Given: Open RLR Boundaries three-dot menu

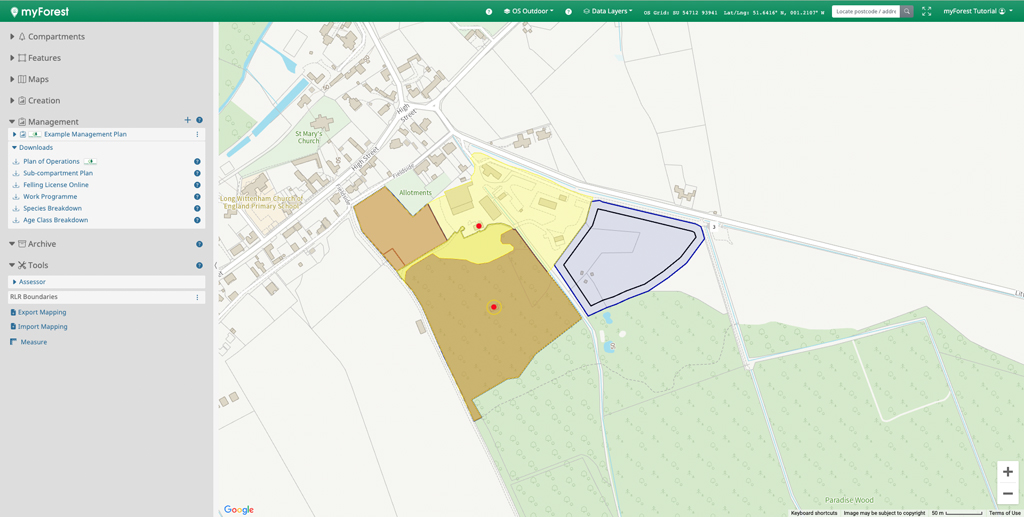Looking at the screenshot, I should pyautogui.click(x=197, y=297).
